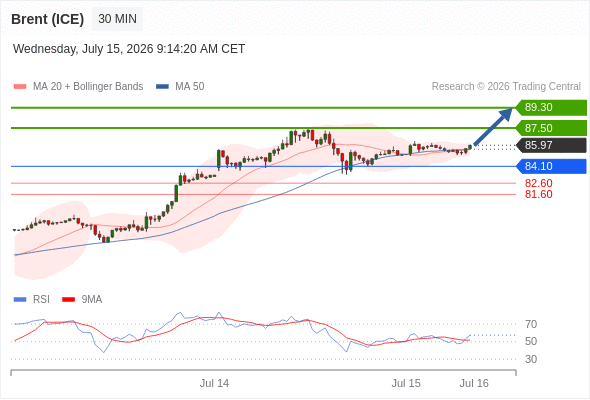Select the Jul 16 date marker

point(474,383)
